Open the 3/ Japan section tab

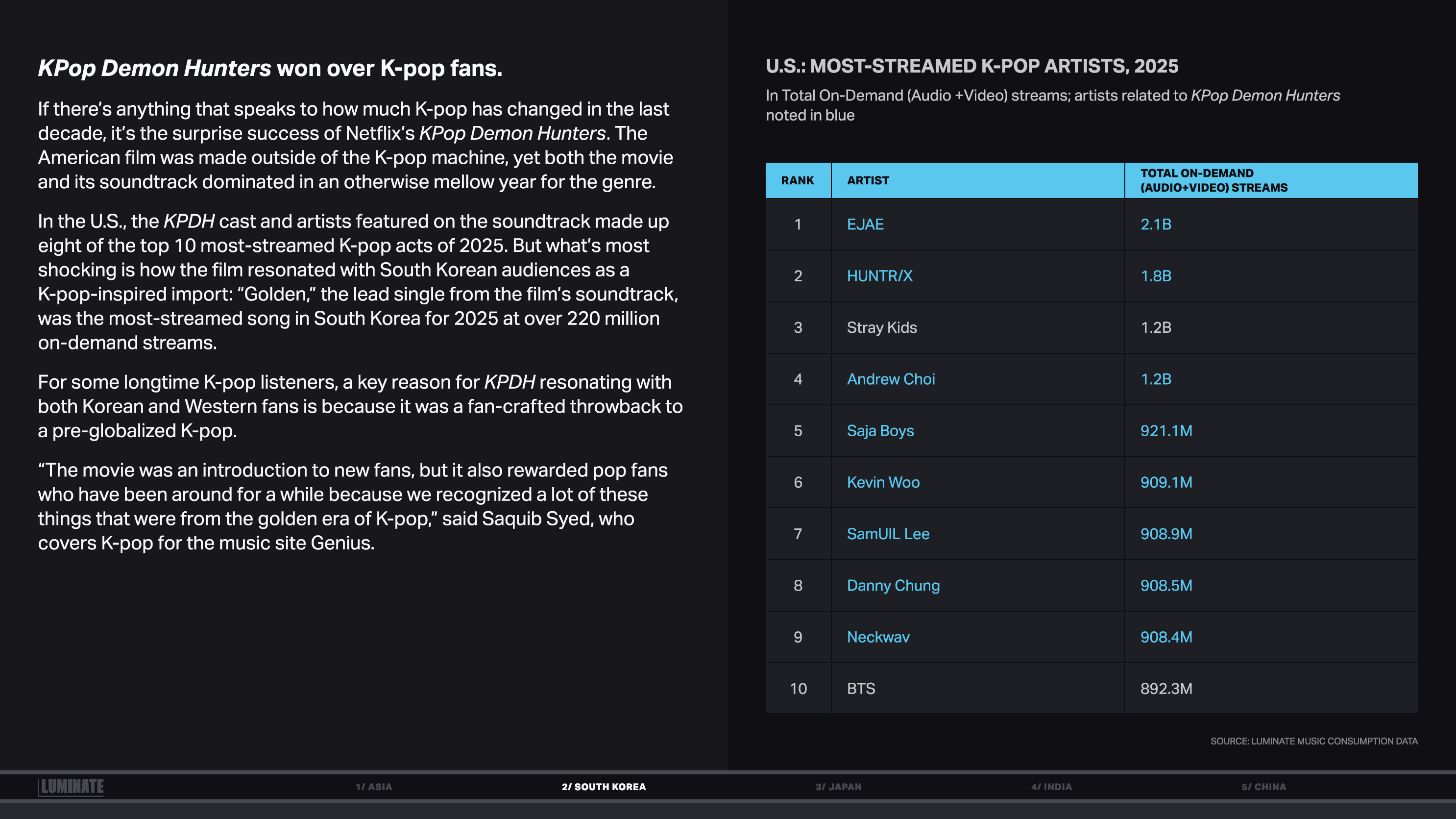(x=838, y=787)
